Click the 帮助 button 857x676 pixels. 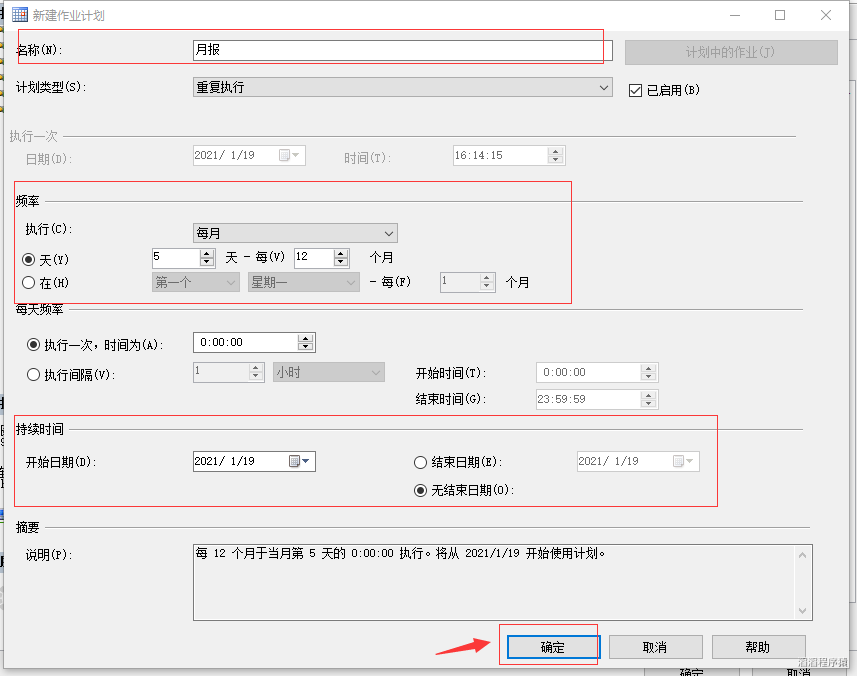point(758,647)
